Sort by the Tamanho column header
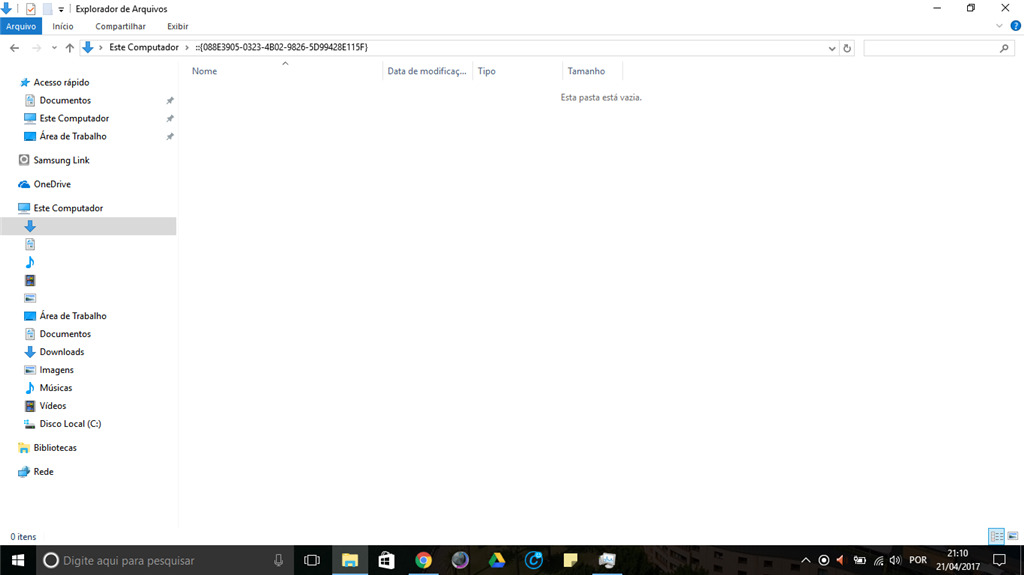Viewport: 1024px width, 575px height. tap(586, 71)
